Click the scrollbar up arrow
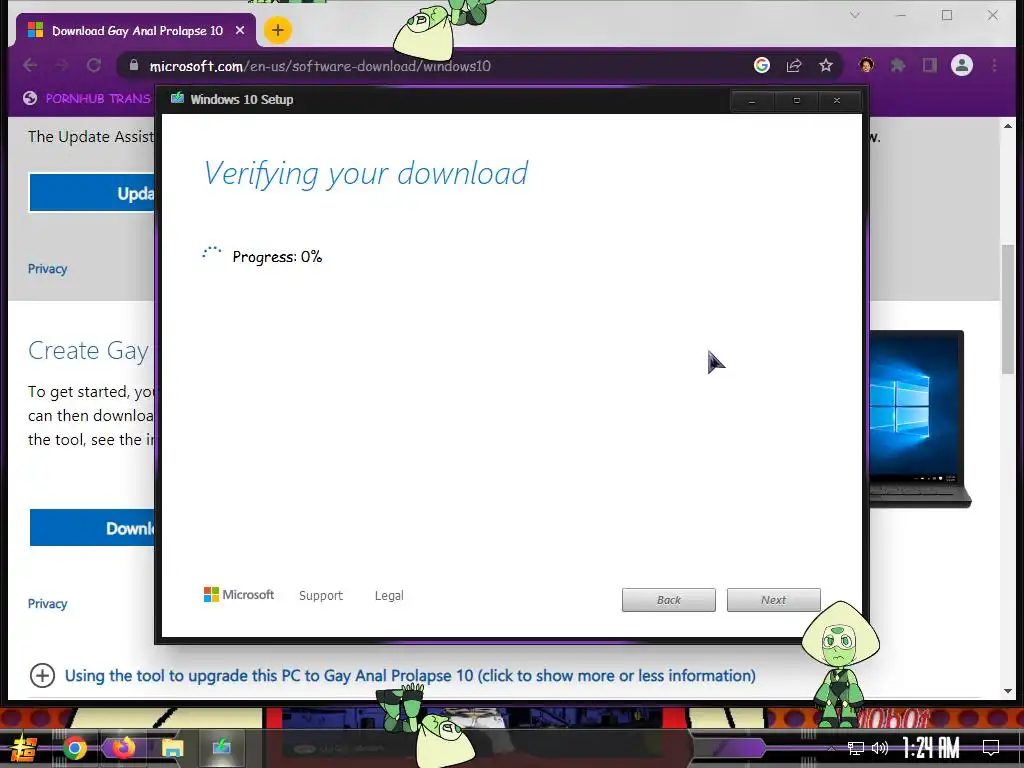The image size is (1024, 768). 1008,126
